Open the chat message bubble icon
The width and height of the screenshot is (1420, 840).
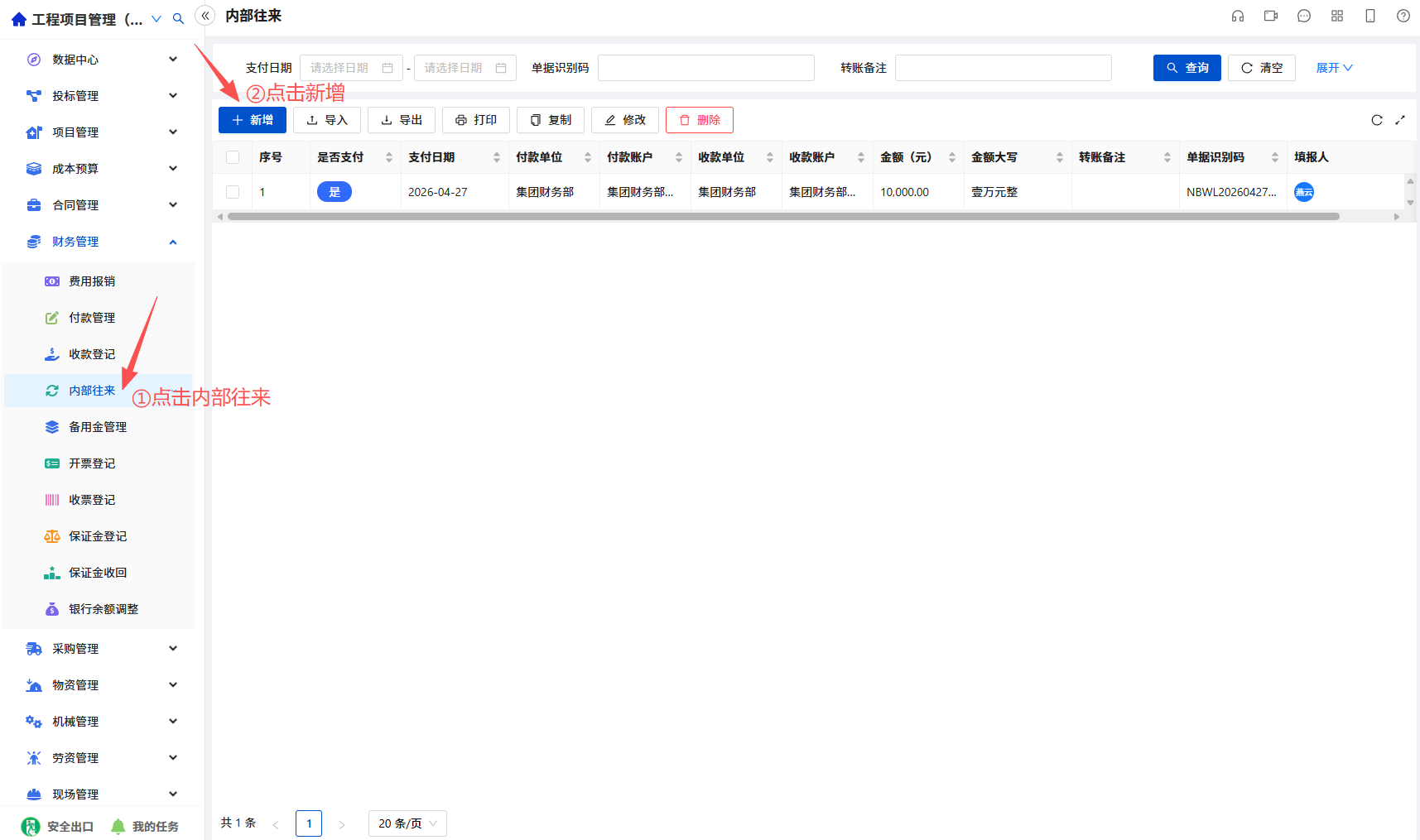point(1304,16)
